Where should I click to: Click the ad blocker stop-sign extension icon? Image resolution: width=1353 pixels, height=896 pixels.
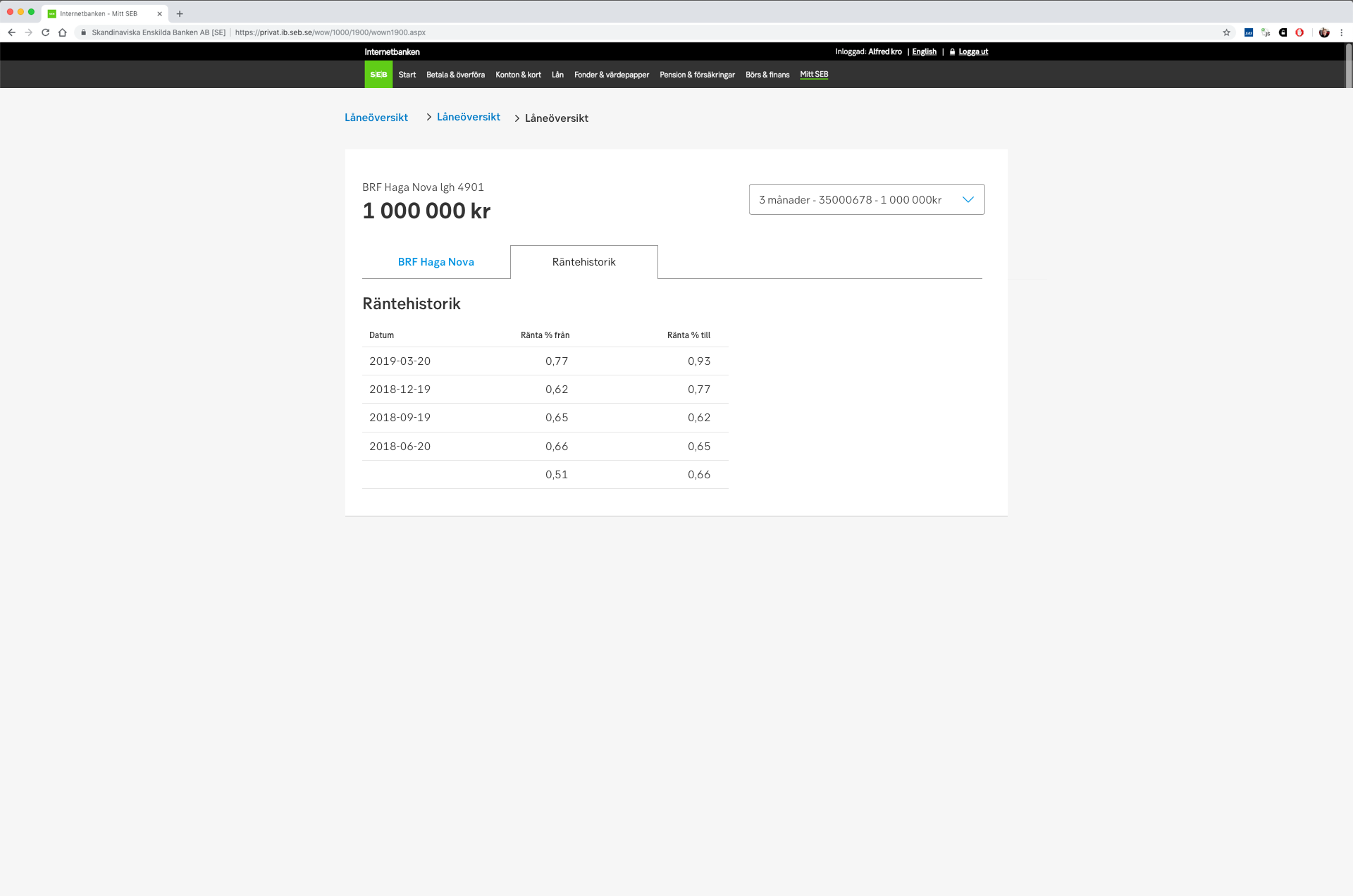(1299, 32)
